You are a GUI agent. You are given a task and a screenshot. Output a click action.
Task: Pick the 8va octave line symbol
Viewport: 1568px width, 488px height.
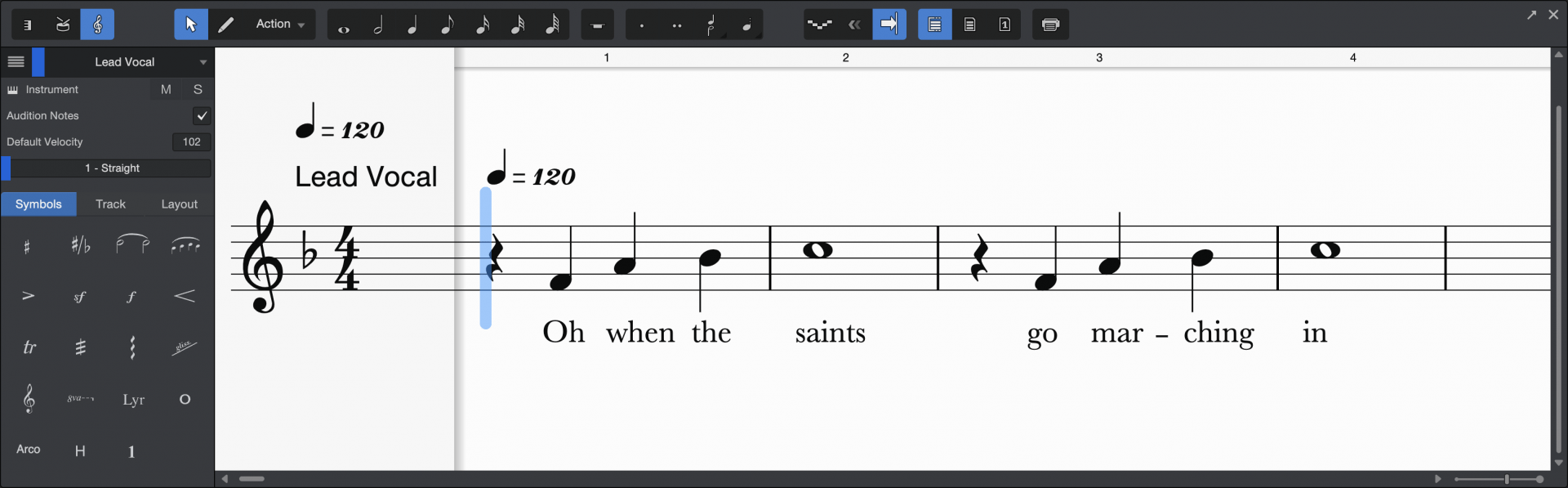[x=80, y=399]
